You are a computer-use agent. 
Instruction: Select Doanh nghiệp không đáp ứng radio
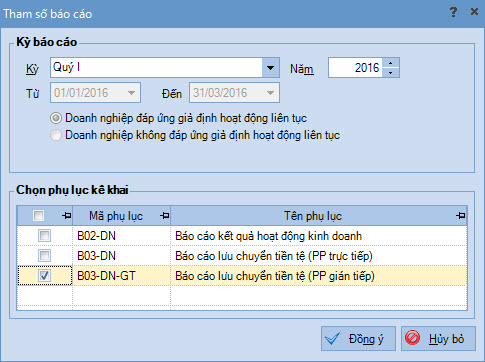pyautogui.click(x=56, y=135)
